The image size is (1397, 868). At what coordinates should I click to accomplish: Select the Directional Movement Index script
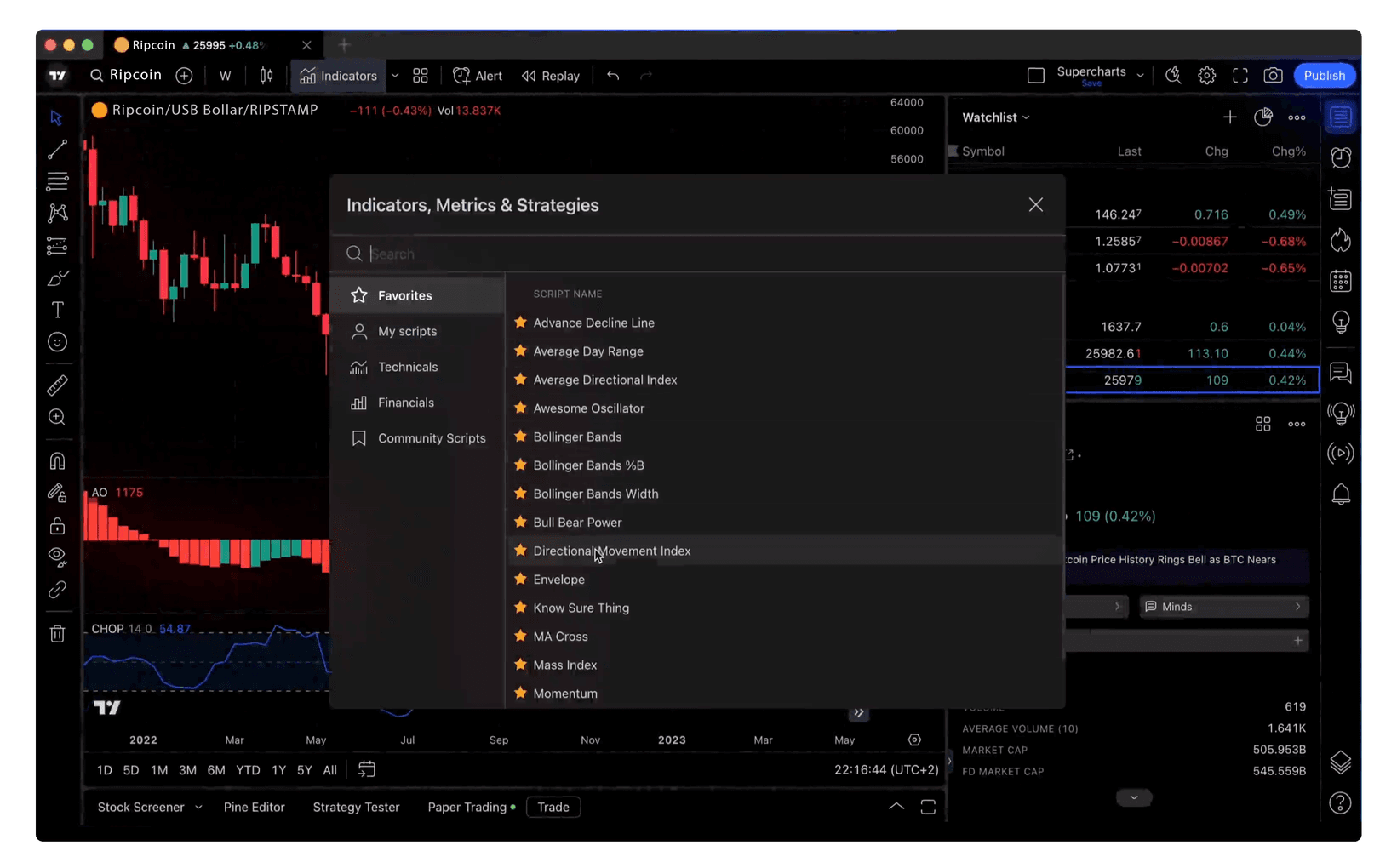tap(611, 551)
